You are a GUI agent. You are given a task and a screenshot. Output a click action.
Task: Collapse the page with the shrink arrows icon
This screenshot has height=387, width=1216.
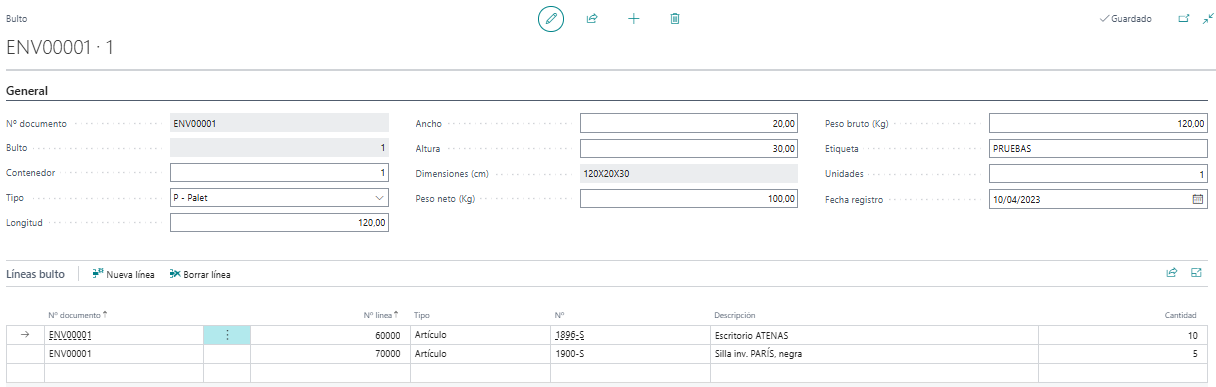coord(1207,19)
